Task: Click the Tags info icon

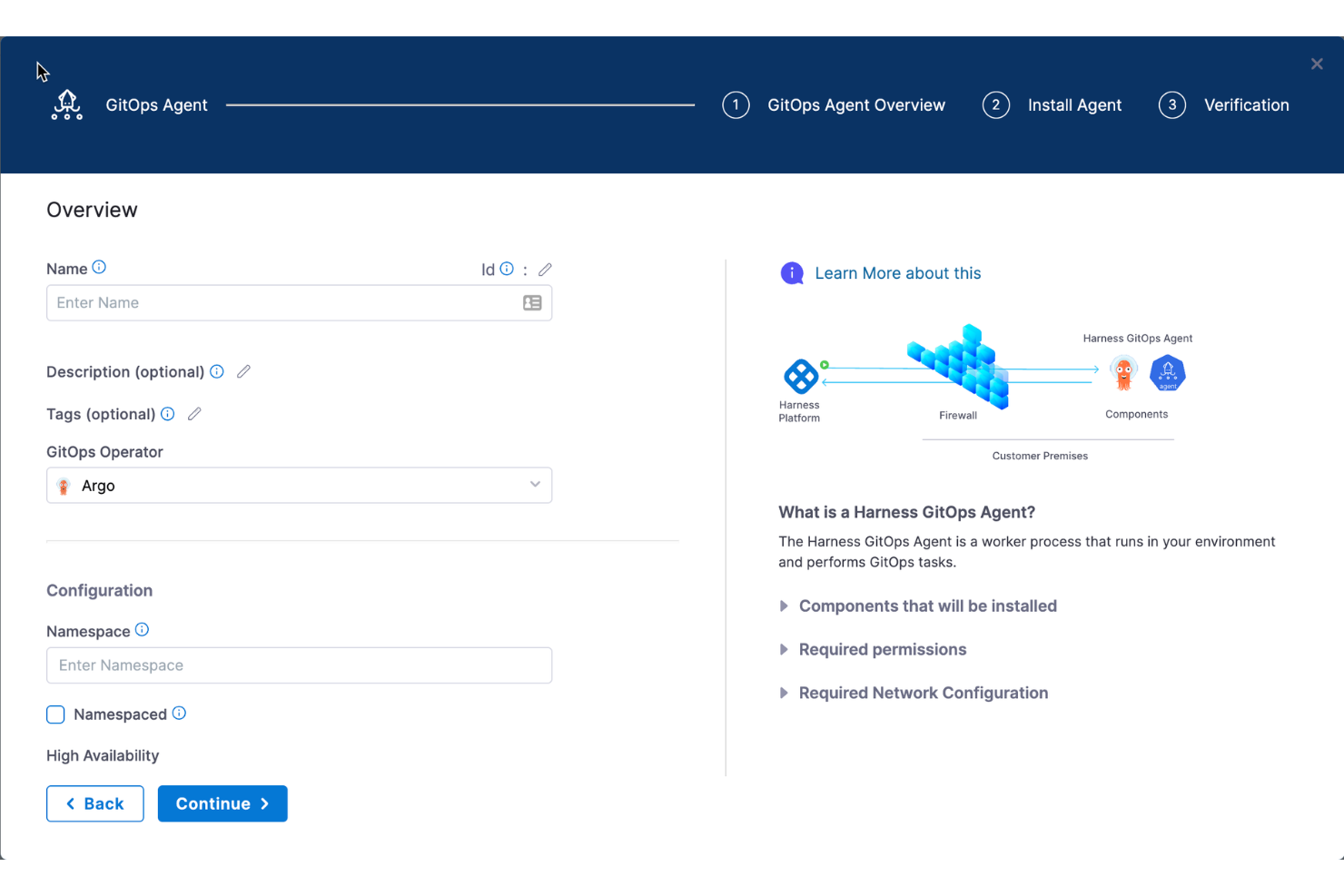Action: pyautogui.click(x=168, y=414)
